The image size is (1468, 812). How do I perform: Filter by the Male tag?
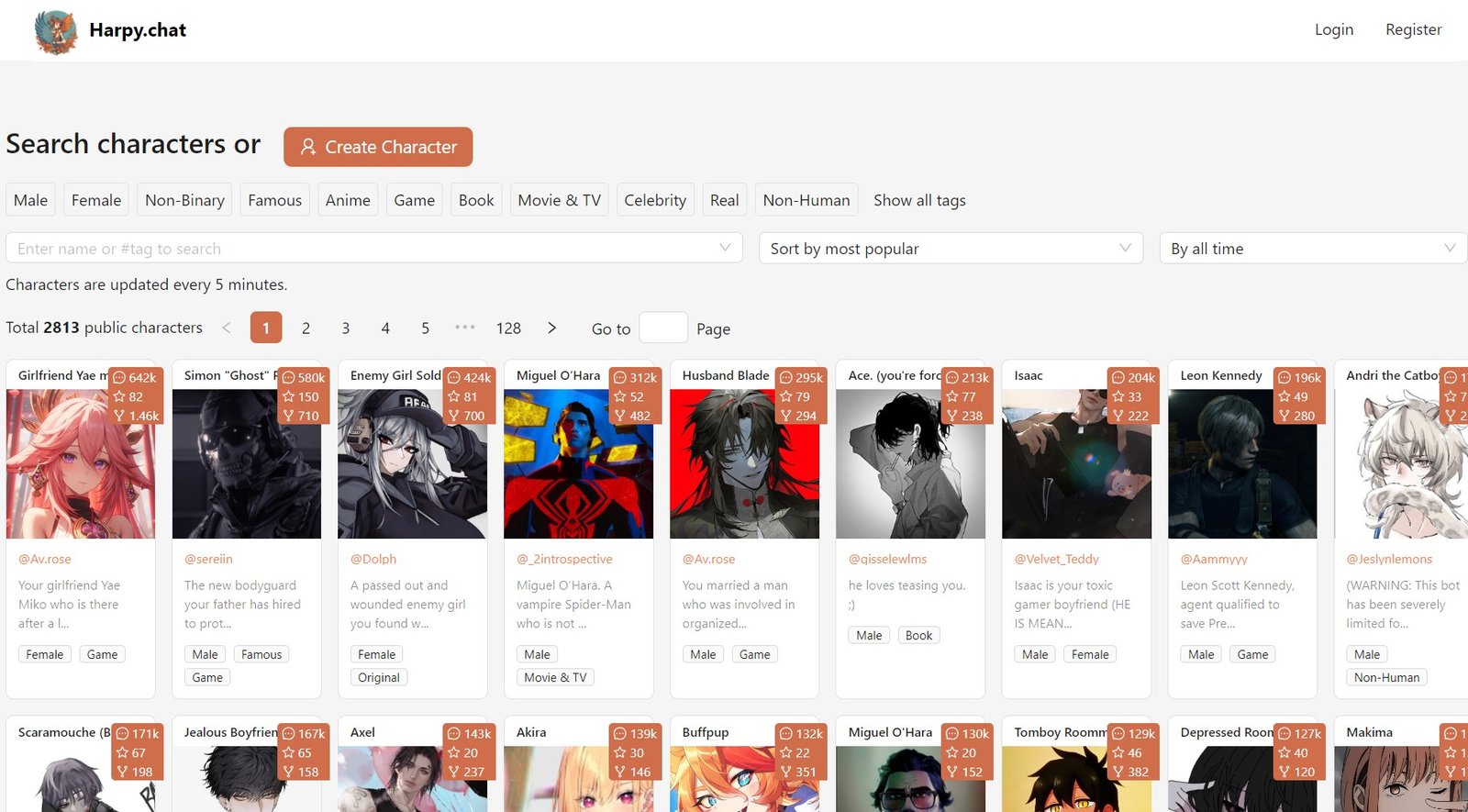(30, 200)
